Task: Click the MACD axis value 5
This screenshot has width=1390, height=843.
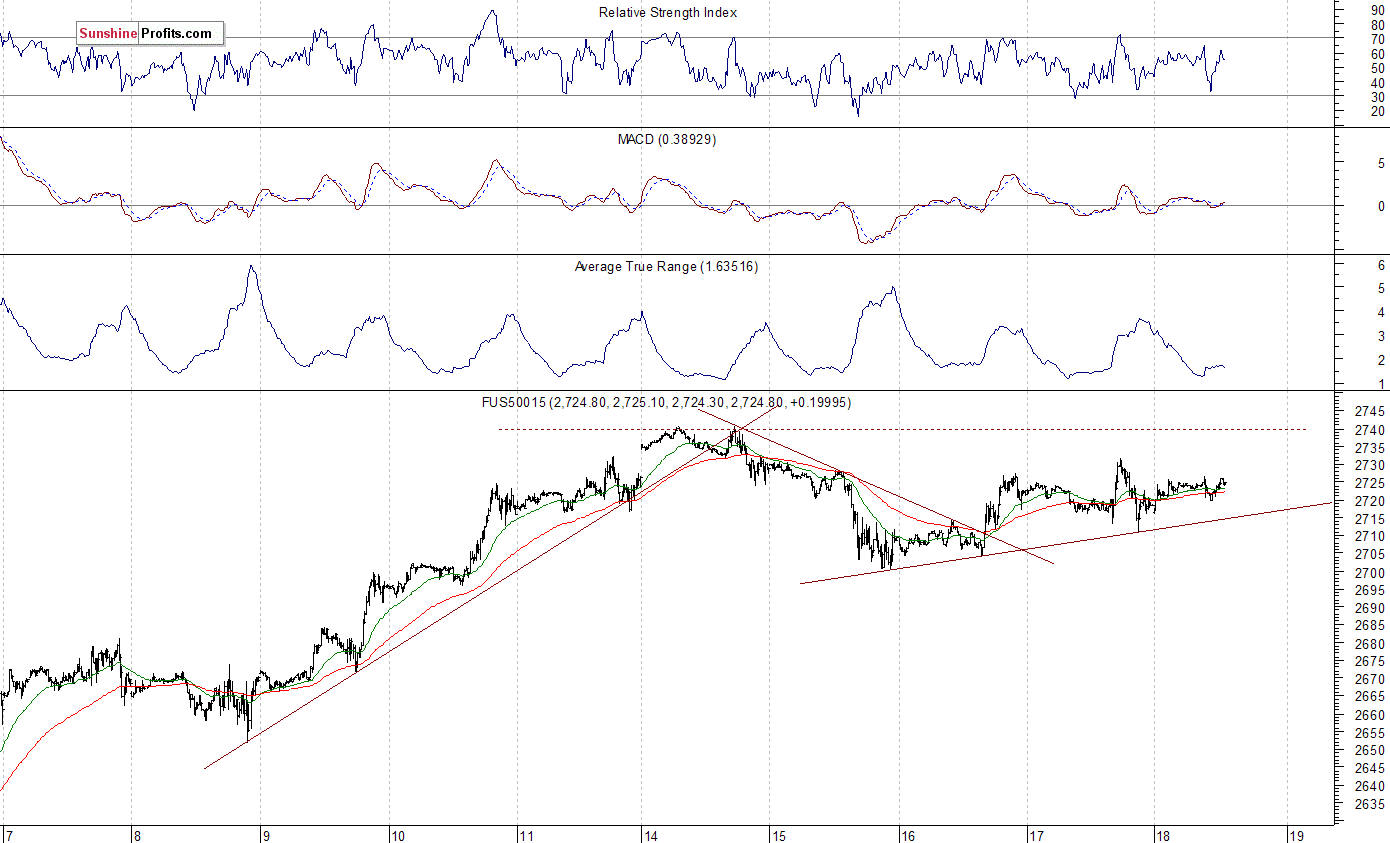Action: [1381, 163]
